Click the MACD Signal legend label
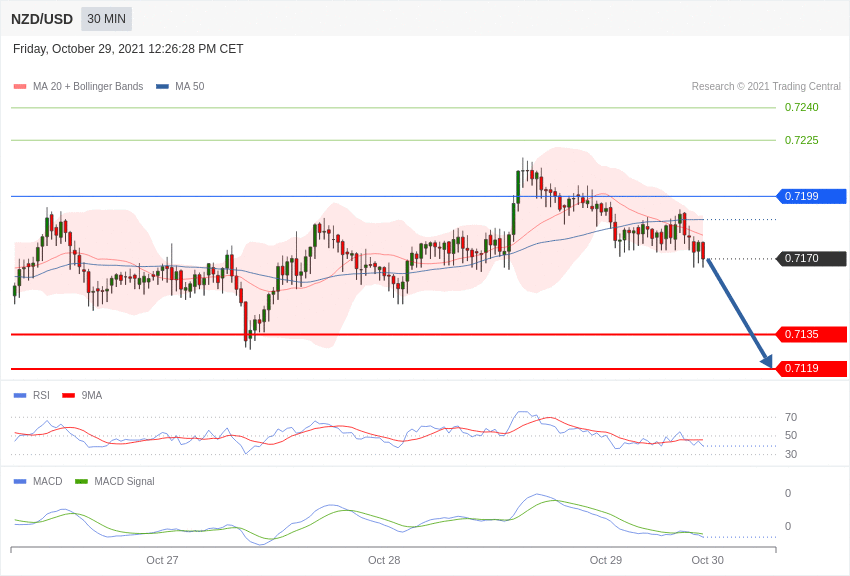 click(x=124, y=481)
